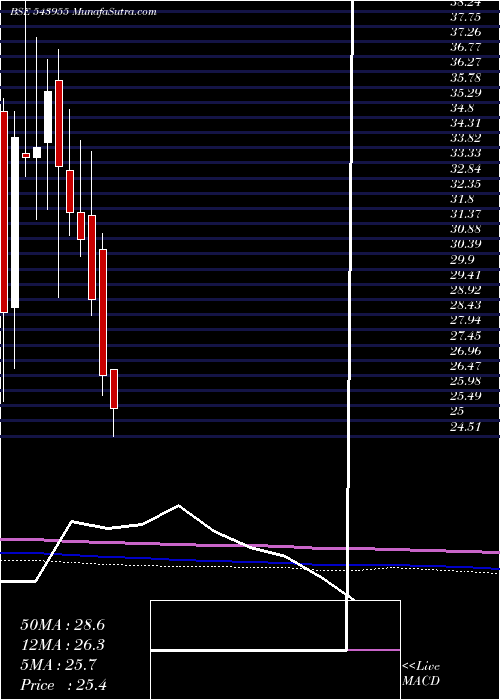Click the 29.41 price axis label
Image resolution: width=500 pixels, height=700 pixels.
(465, 275)
